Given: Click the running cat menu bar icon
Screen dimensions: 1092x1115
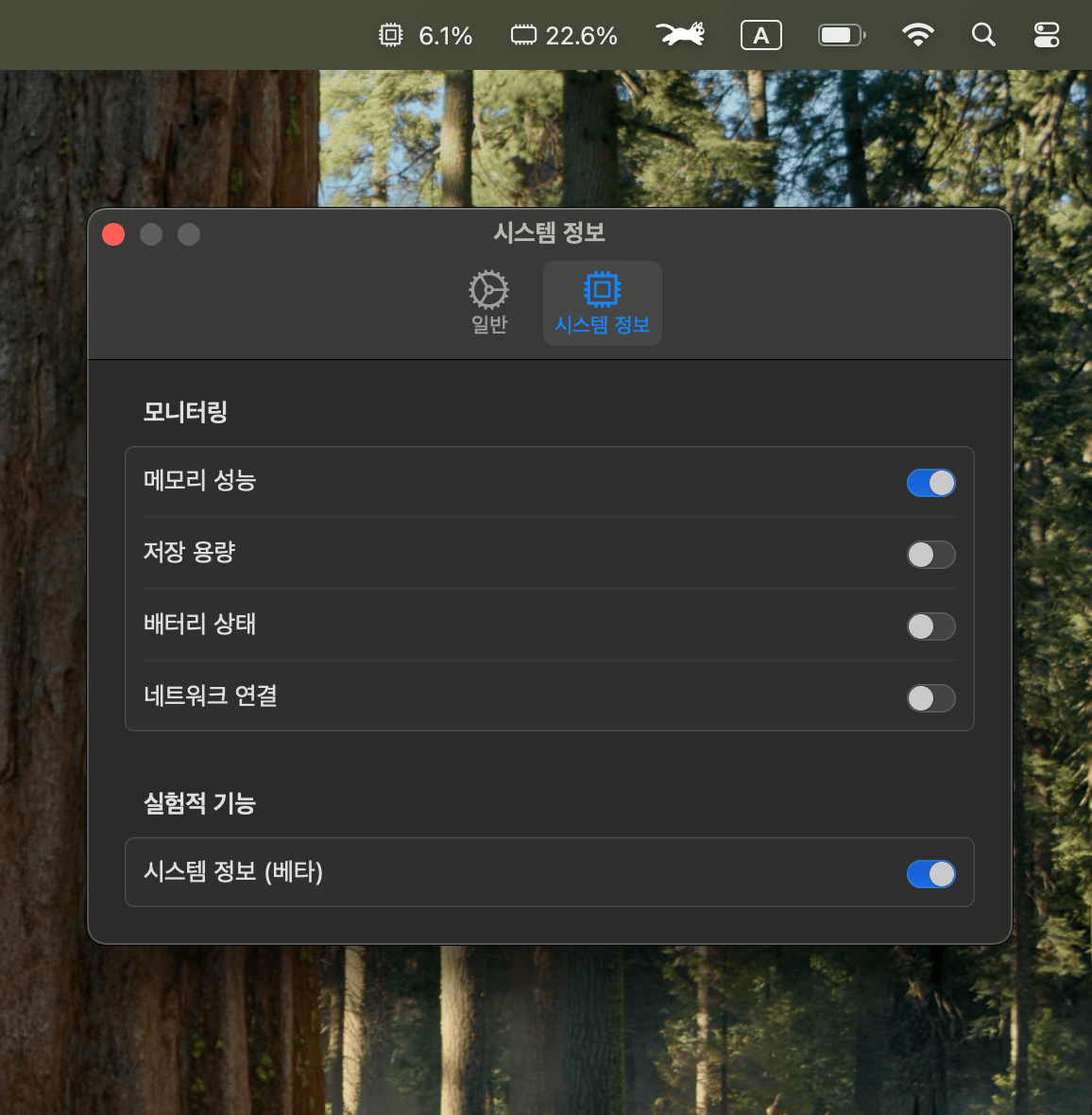Looking at the screenshot, I should [680, 35].
